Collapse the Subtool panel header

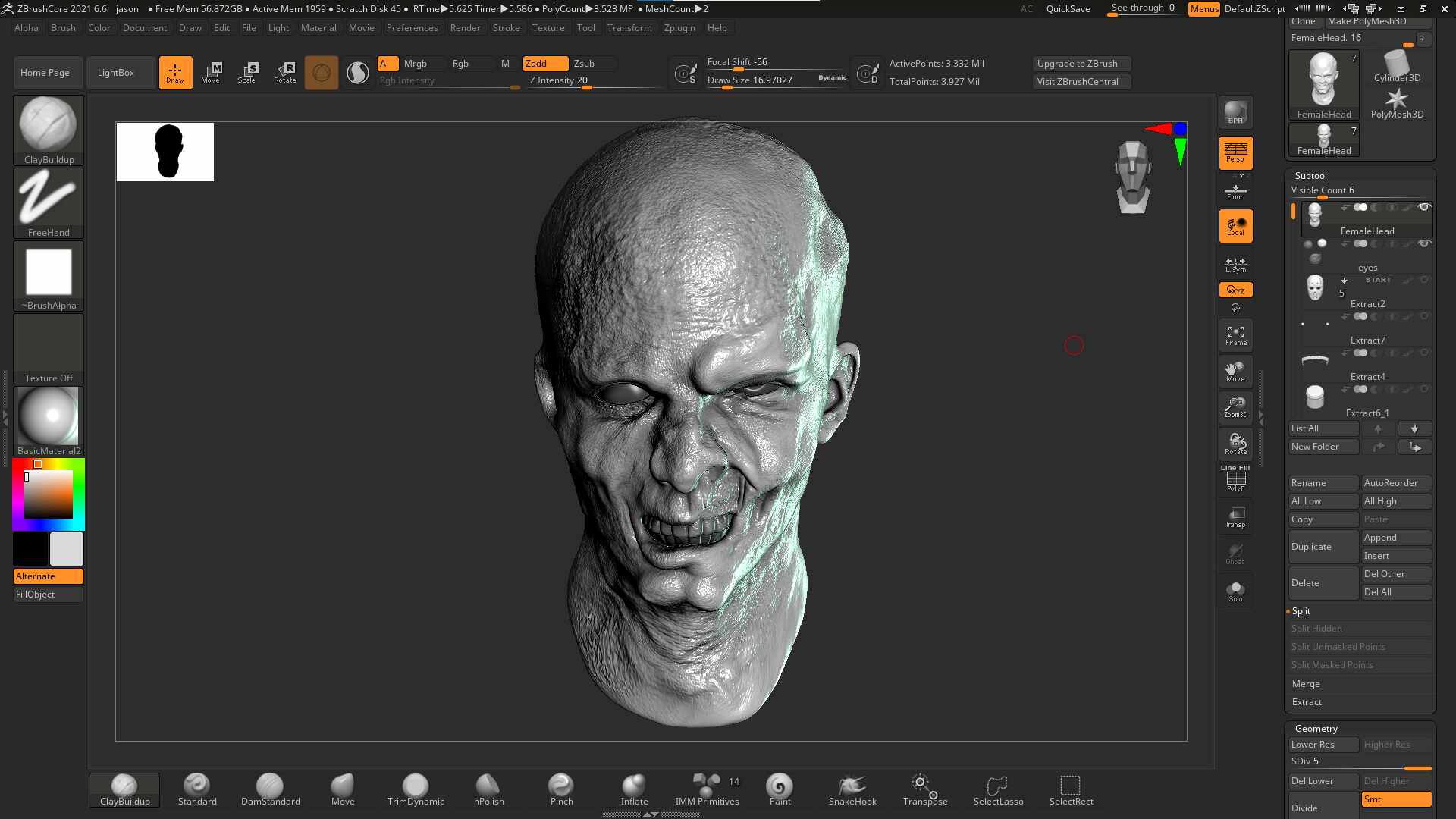1311,175
